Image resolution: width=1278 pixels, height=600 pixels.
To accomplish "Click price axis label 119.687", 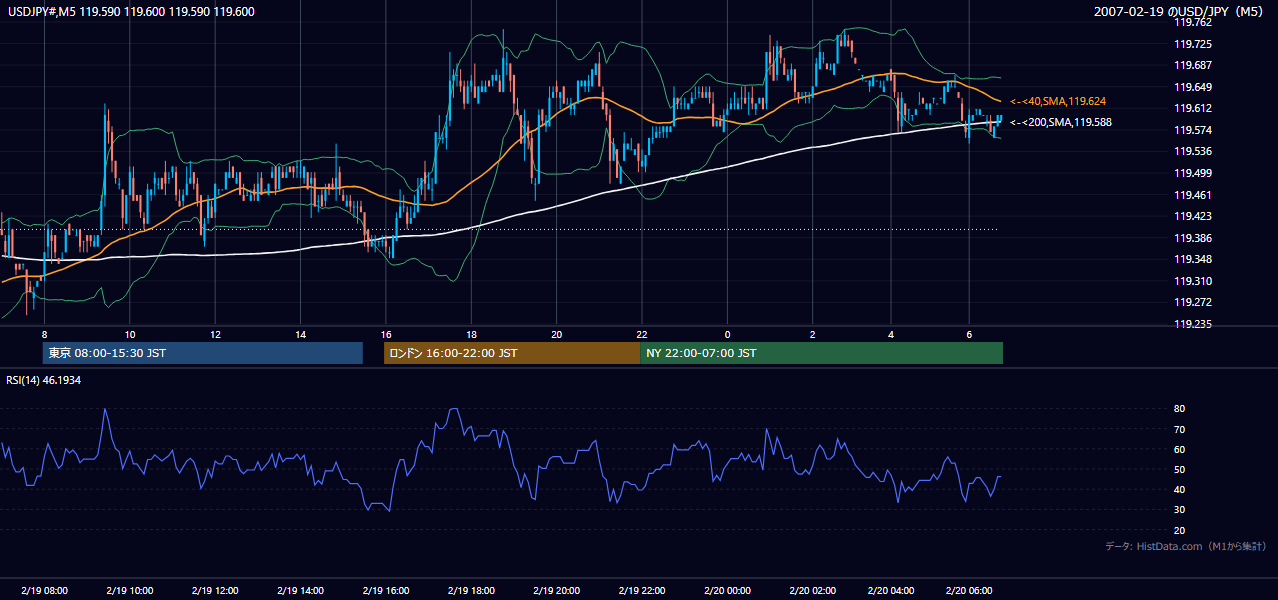I will [x=1193, y=65].
